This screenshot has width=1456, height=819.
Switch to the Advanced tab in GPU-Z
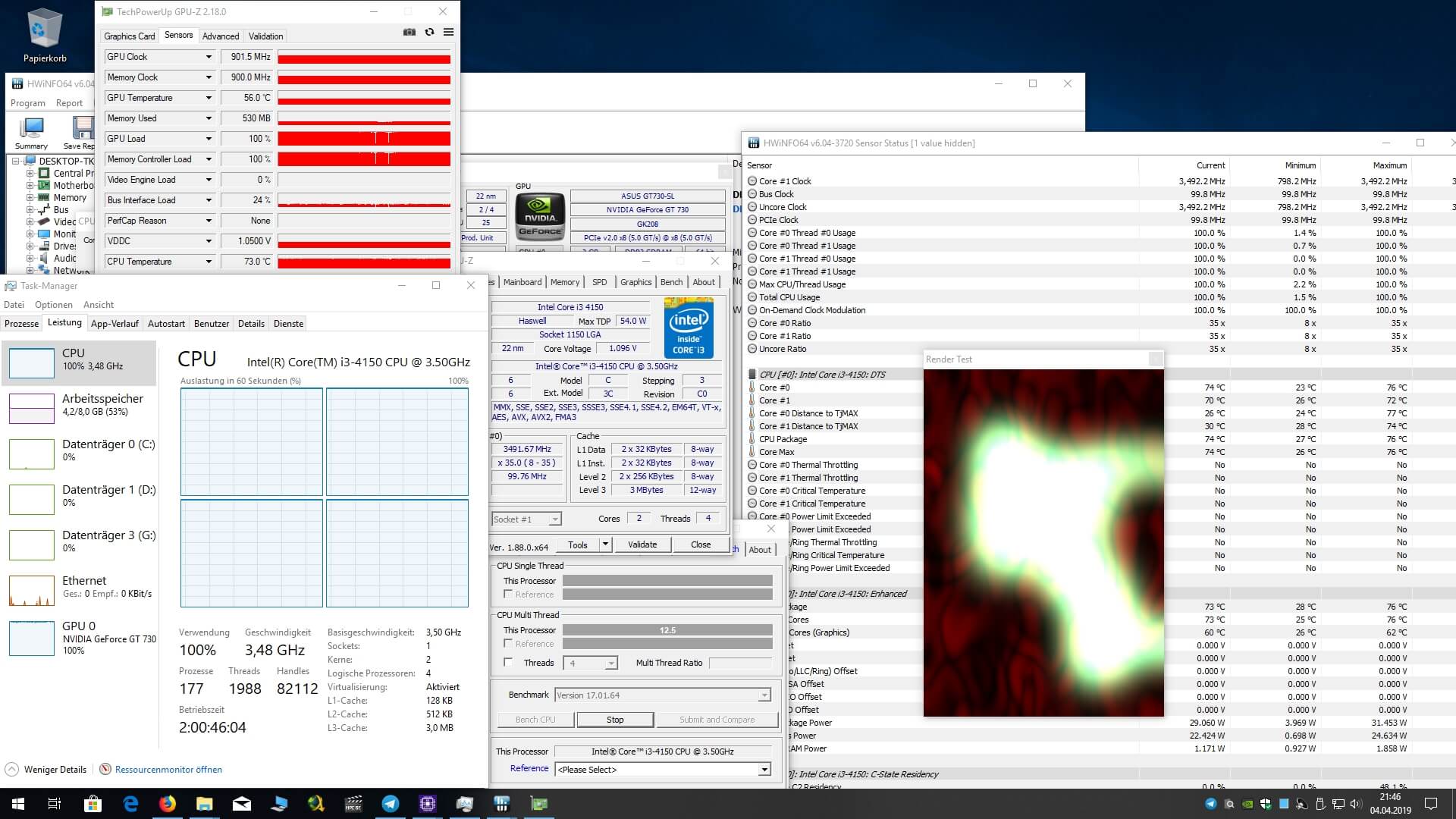pos(221,36)
